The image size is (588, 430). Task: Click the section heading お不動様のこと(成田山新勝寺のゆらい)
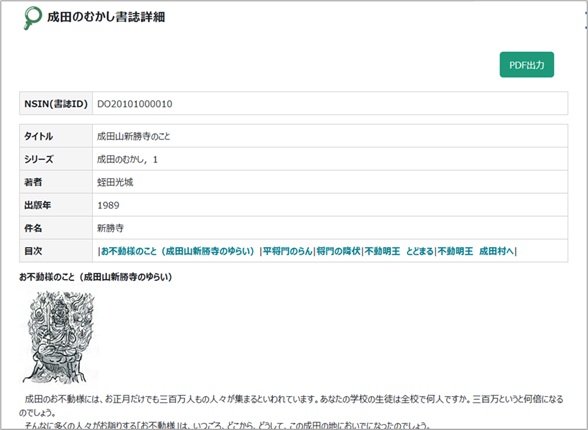[95, 277]
